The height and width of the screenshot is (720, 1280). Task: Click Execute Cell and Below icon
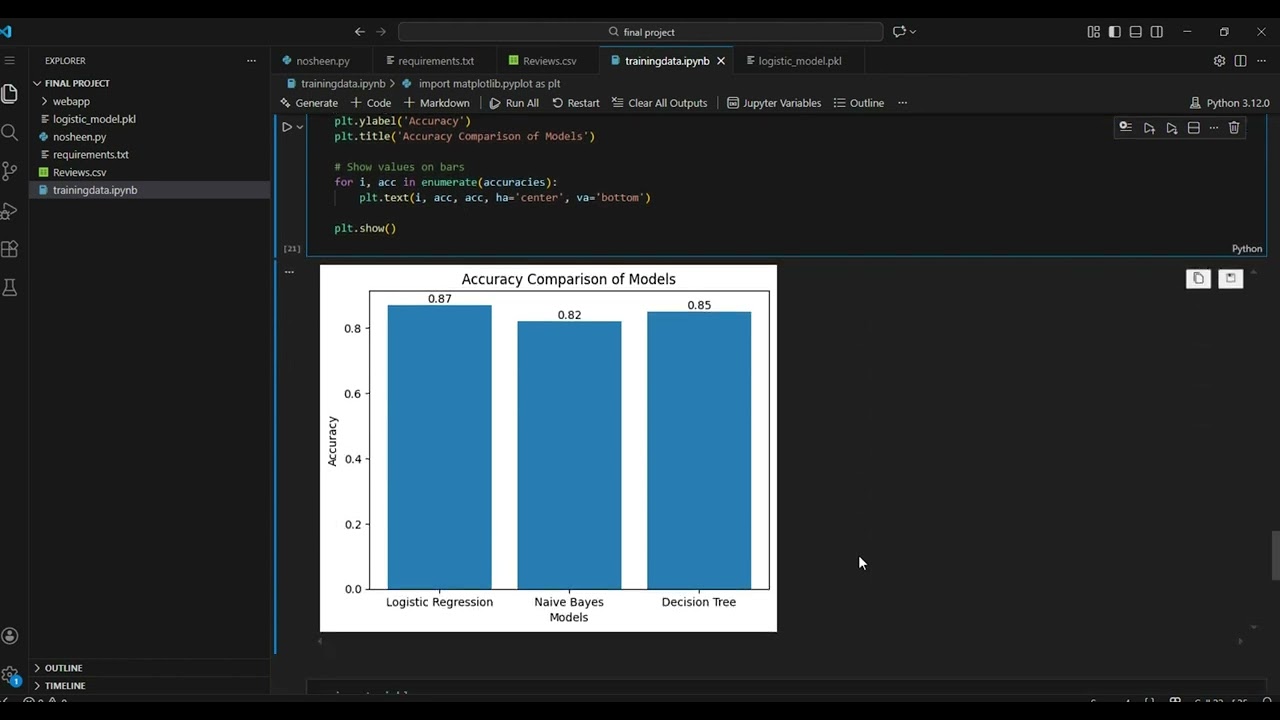pyautogui.click(x=1171, y=128)
